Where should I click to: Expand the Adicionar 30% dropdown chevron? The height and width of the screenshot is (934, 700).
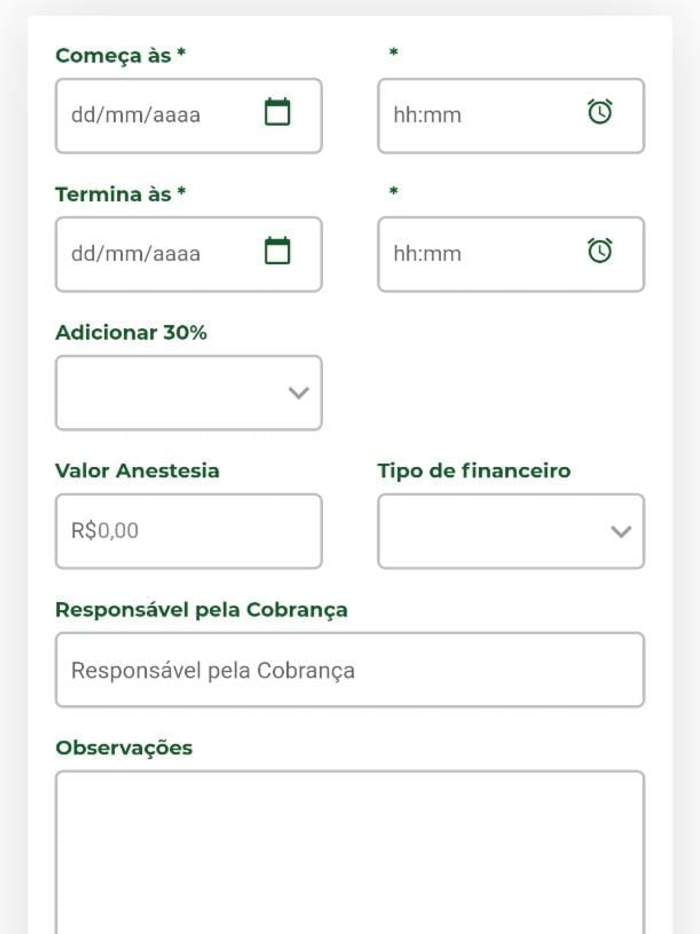[x=298, y=393]
